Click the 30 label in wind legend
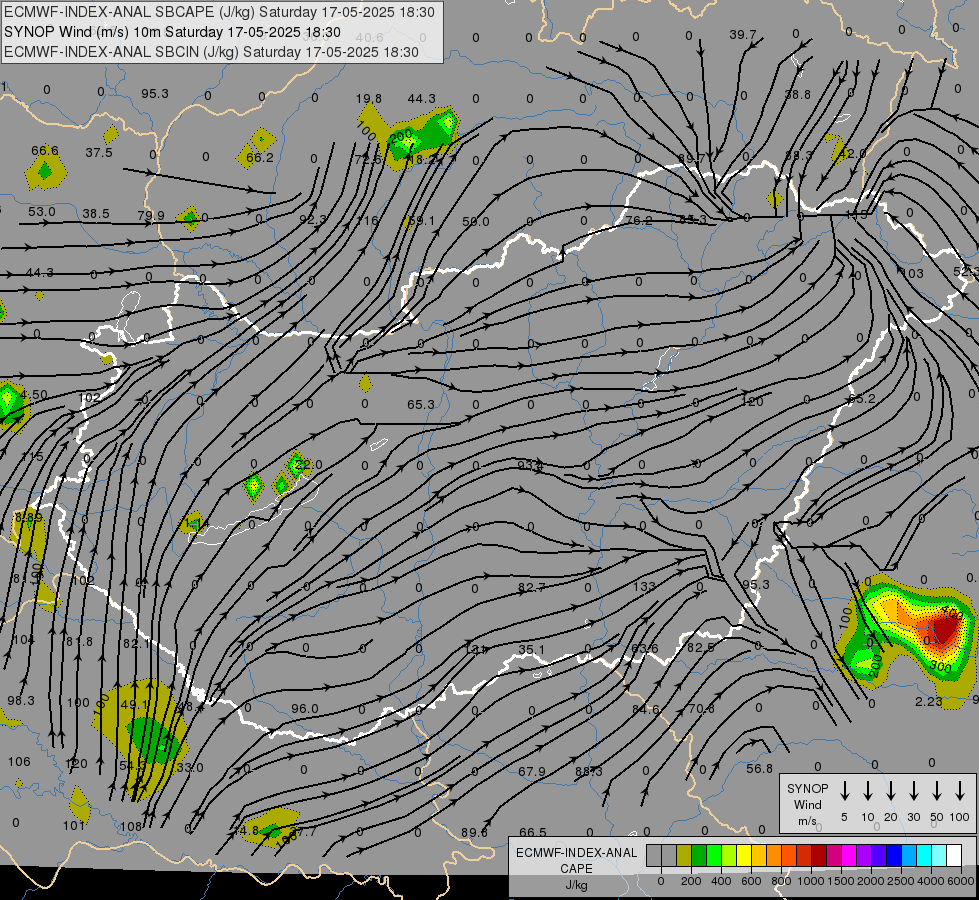Image resolution: width=979 pixels, height=900 pixels. 913,817
